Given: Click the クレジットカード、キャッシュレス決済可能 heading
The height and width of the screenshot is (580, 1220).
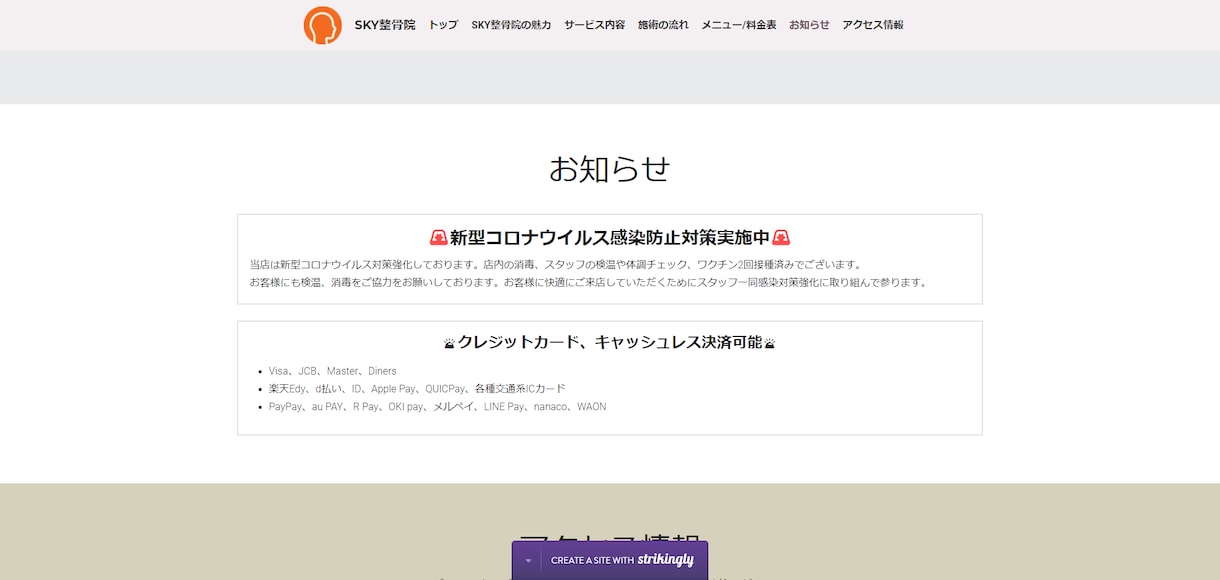Looking at the screenshot, I should (x=610, y=342).
